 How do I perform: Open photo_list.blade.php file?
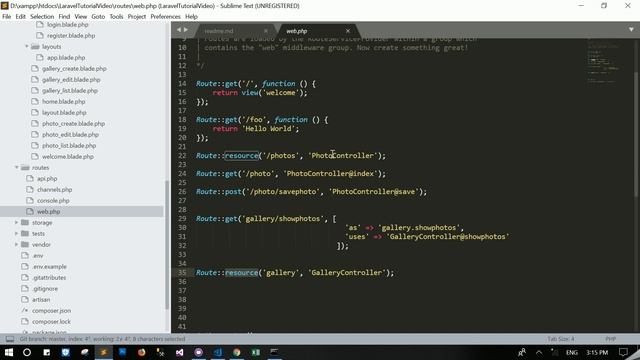69,146
